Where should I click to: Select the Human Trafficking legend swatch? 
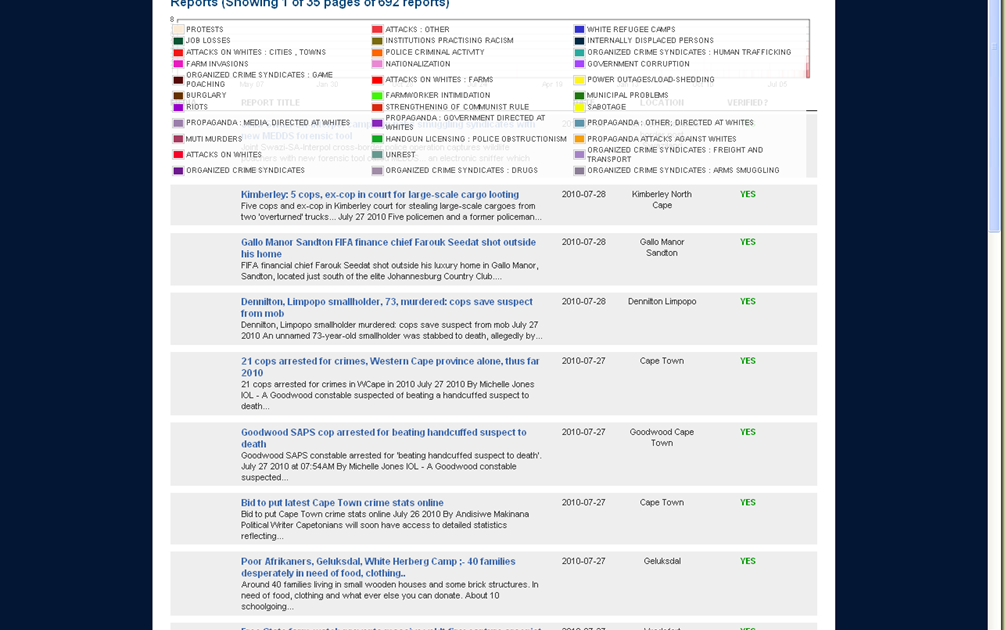[x=579, y=53]
